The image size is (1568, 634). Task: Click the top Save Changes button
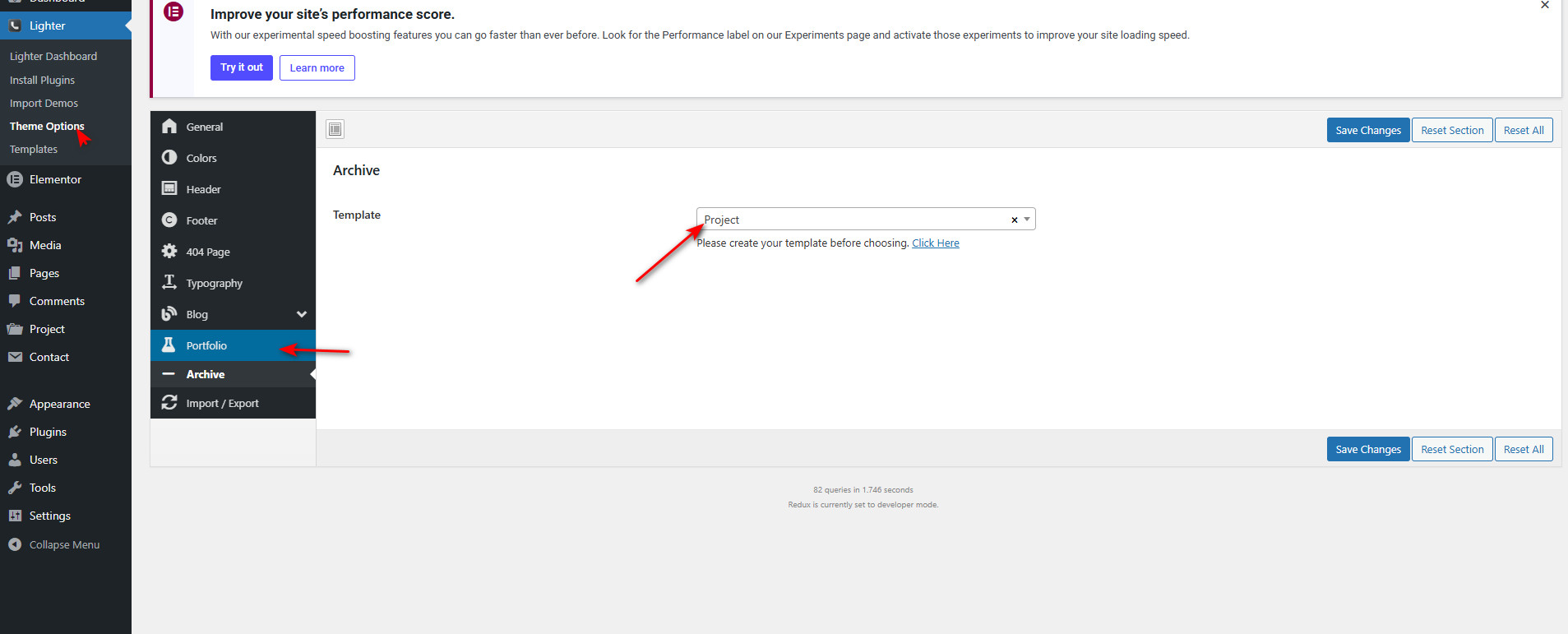coord(1367,130)
